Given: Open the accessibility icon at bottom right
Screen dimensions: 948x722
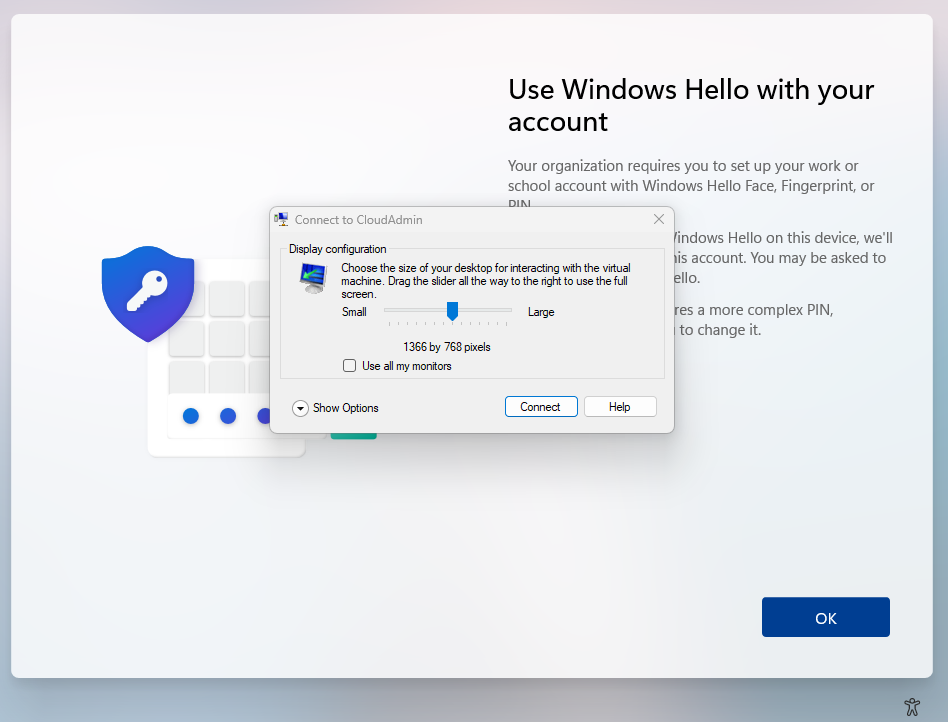Looking at the screenshot, I should coord(911,706).
